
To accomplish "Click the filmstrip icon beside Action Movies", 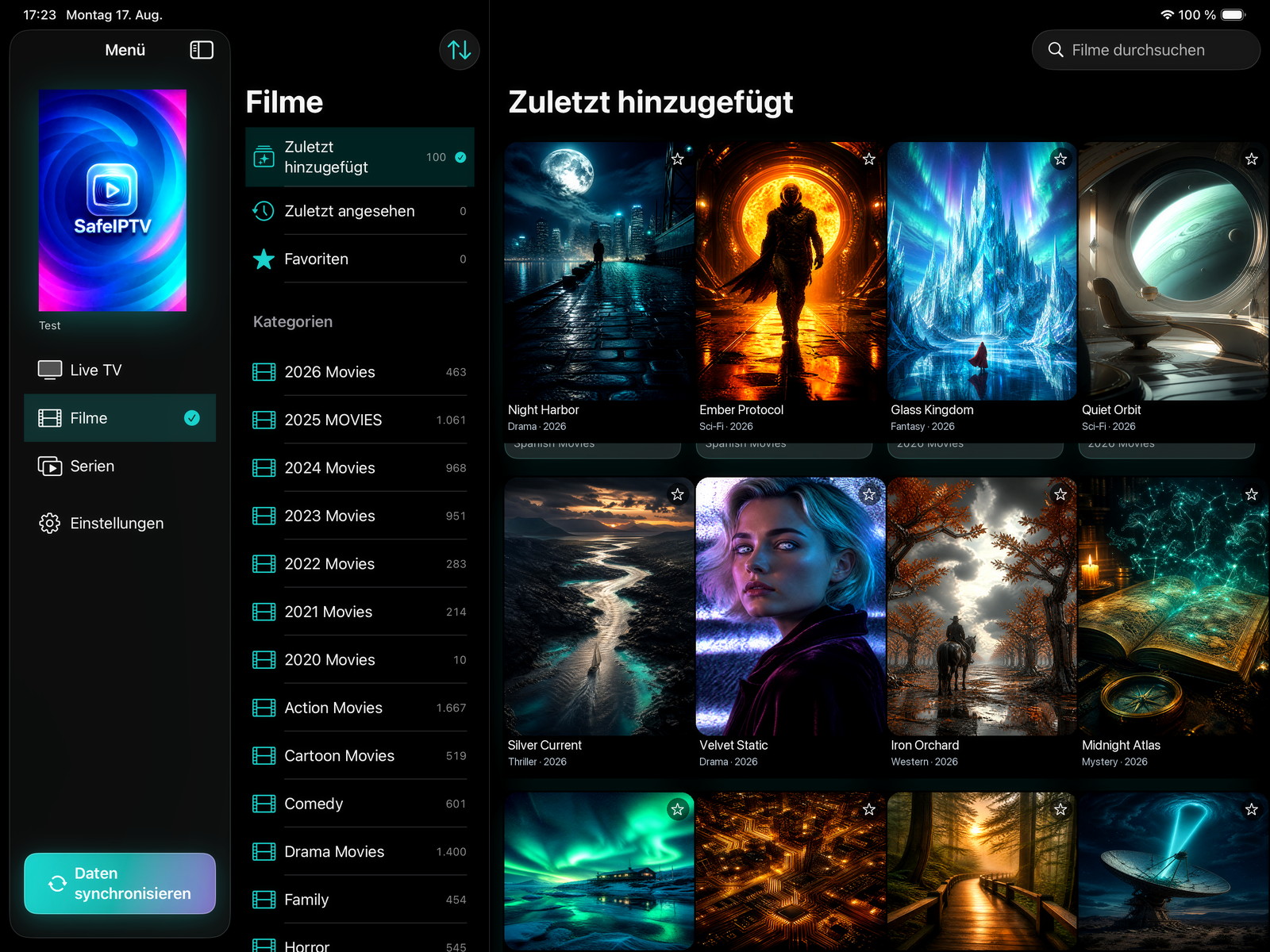I will (264, 708).
